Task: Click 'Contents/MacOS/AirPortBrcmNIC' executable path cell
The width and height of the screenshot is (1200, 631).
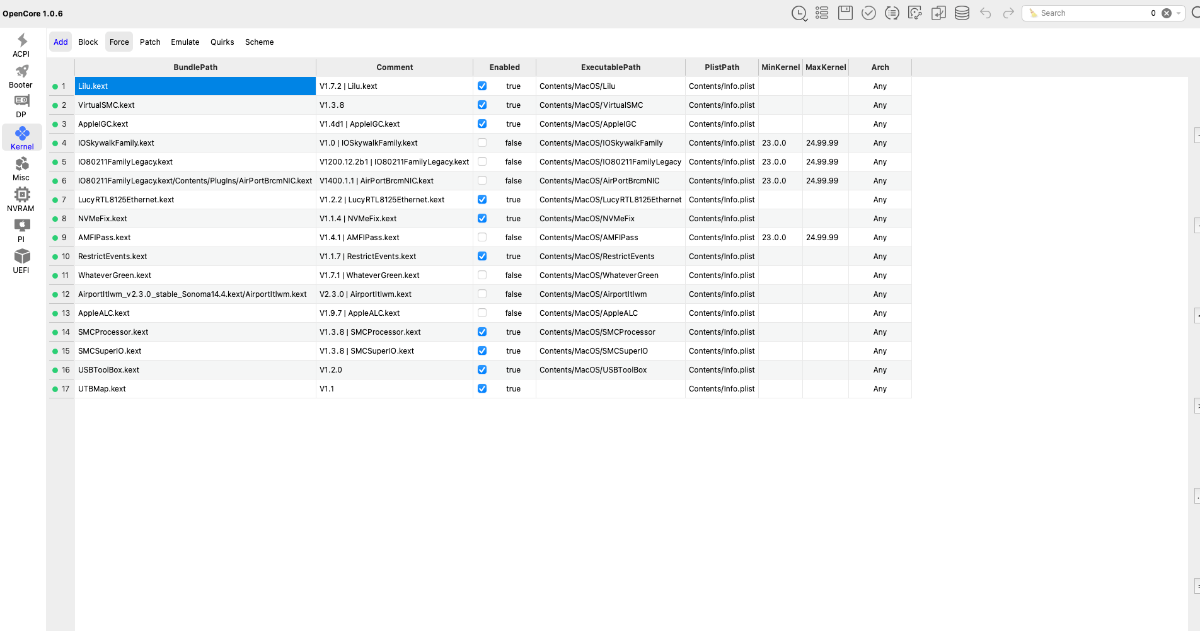Action: point(611,181)
